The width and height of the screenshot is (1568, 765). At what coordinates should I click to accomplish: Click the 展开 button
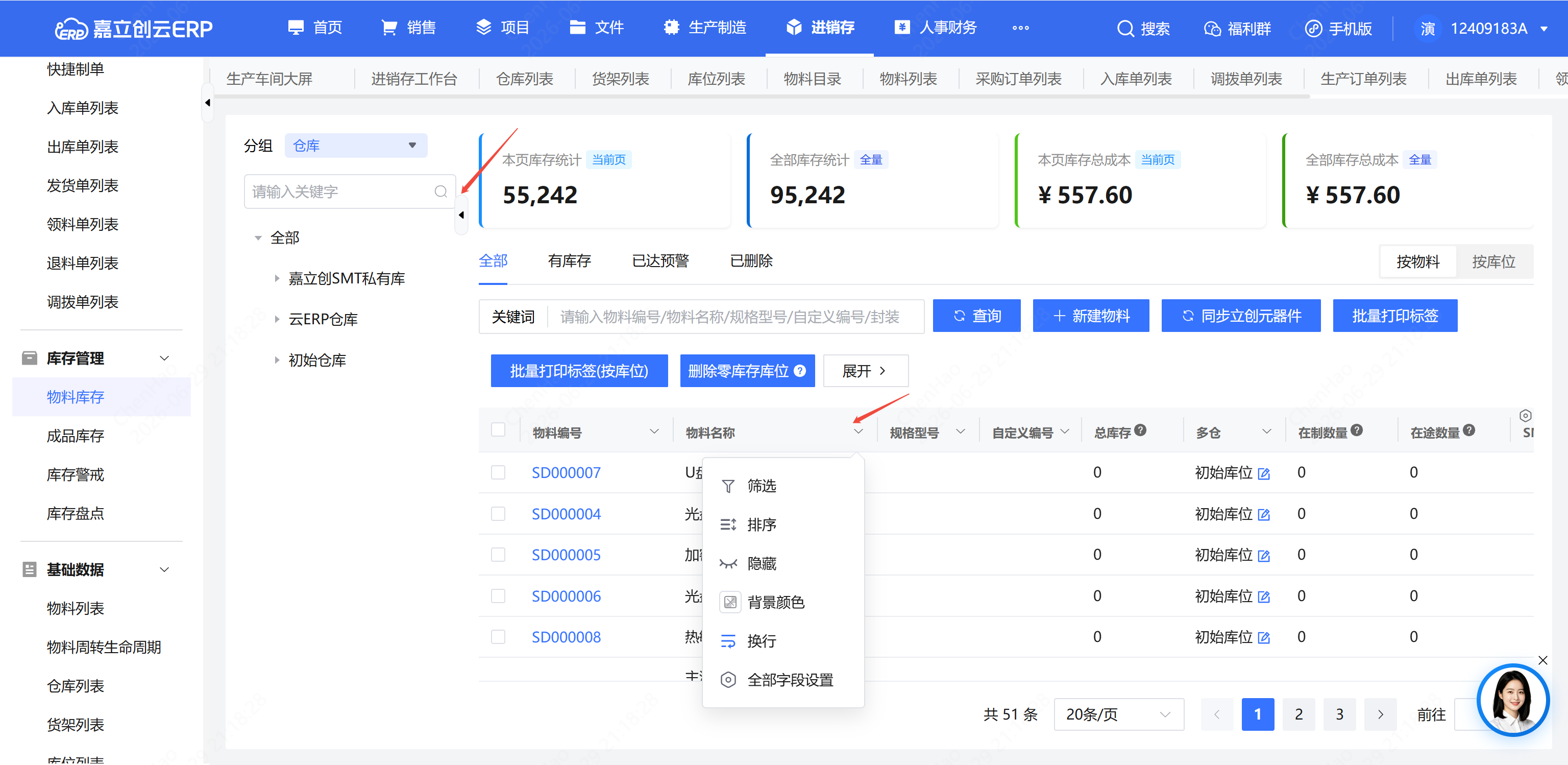pos(866,371)
